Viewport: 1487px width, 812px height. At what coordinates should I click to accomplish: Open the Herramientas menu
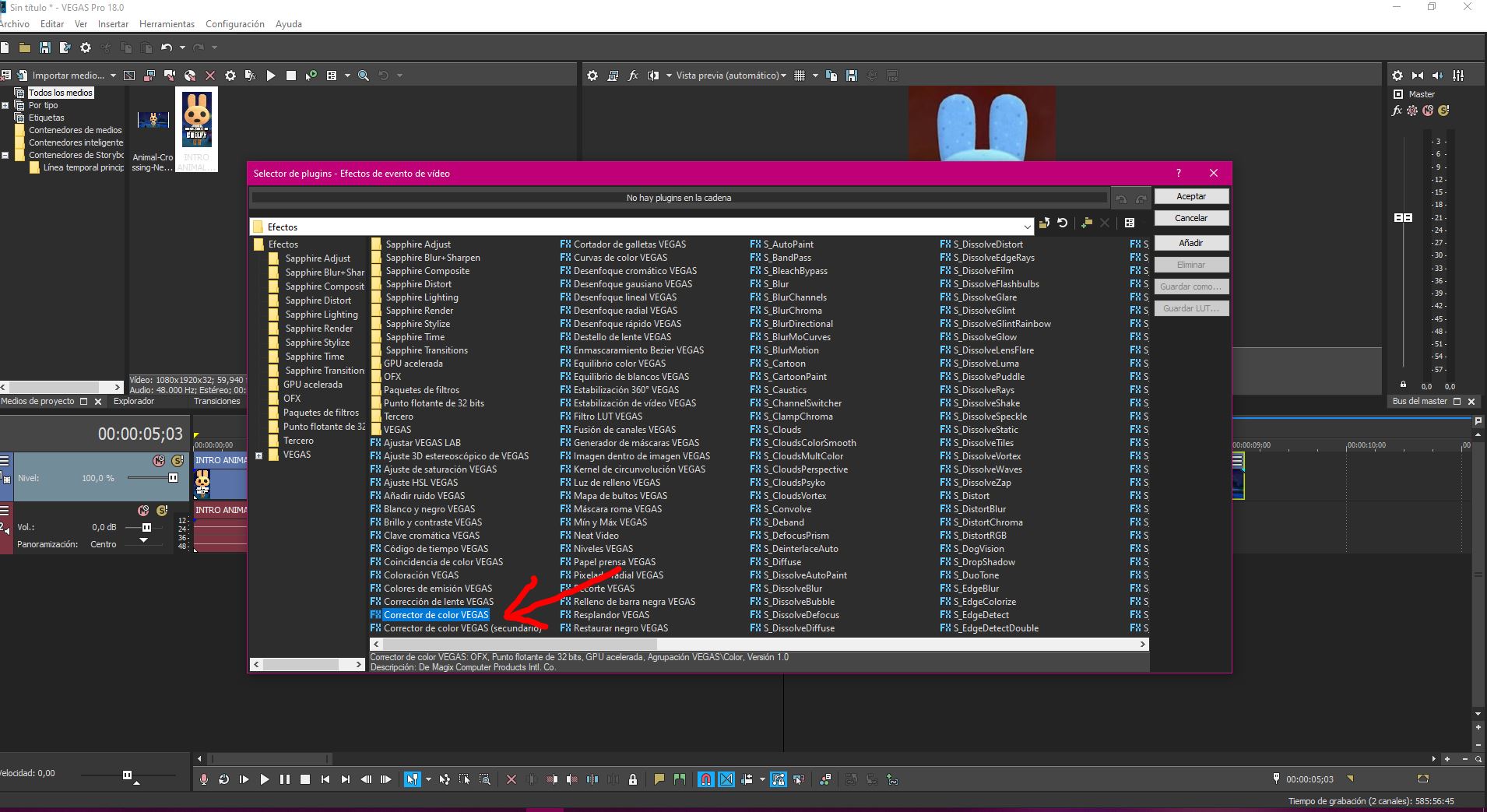click(x=167, y=24)
